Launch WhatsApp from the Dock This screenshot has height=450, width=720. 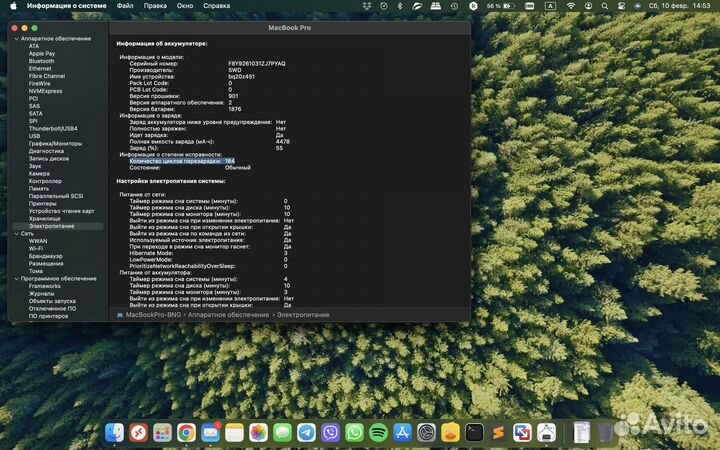pos(354,433)
